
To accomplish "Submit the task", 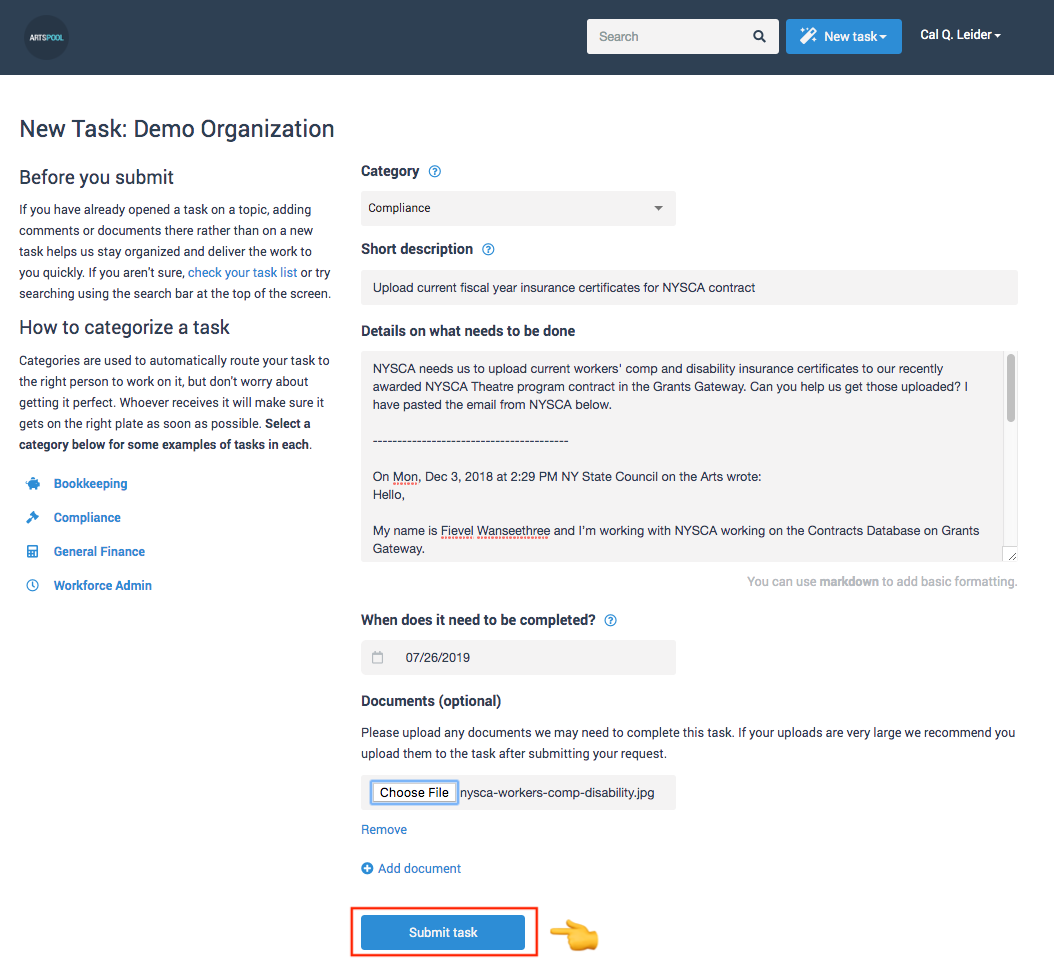I will 443,932.
